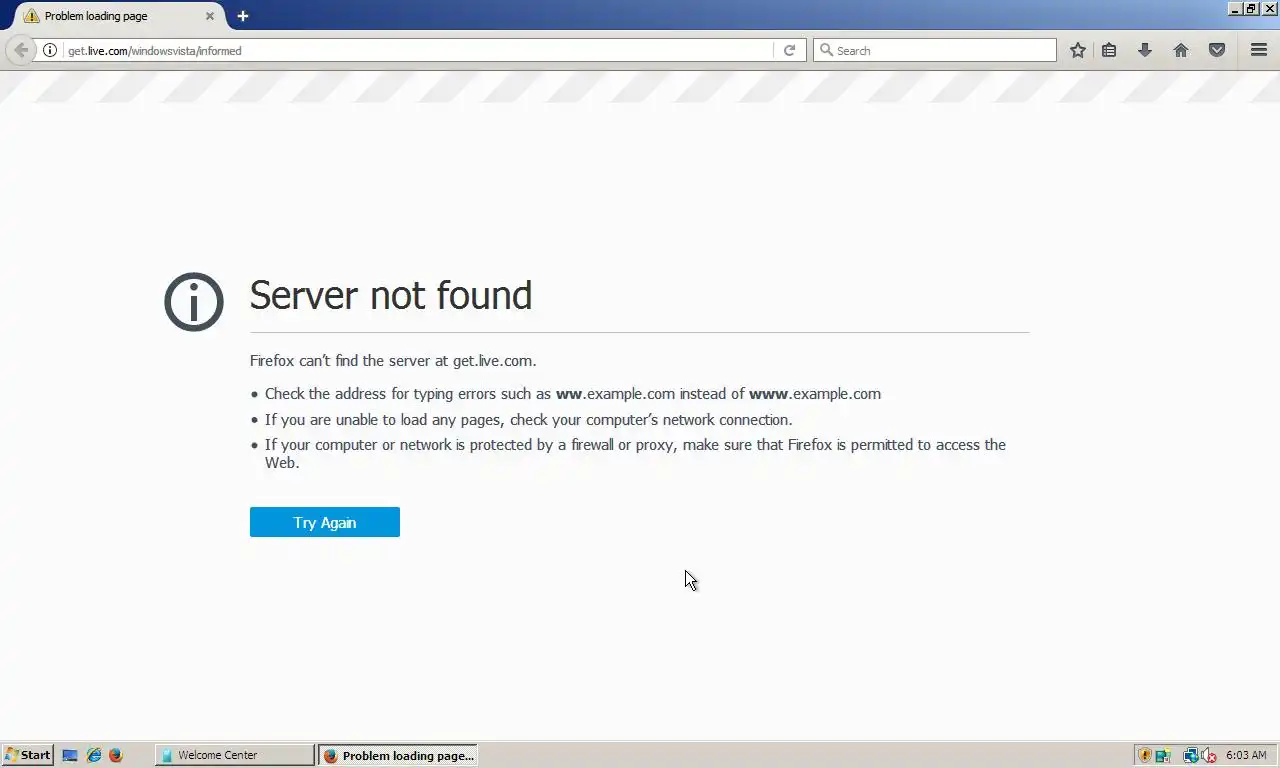Minimize the Firefox window
Image resolution: width=1280 pixels, height=768 pixels.
click(1235, 8)
